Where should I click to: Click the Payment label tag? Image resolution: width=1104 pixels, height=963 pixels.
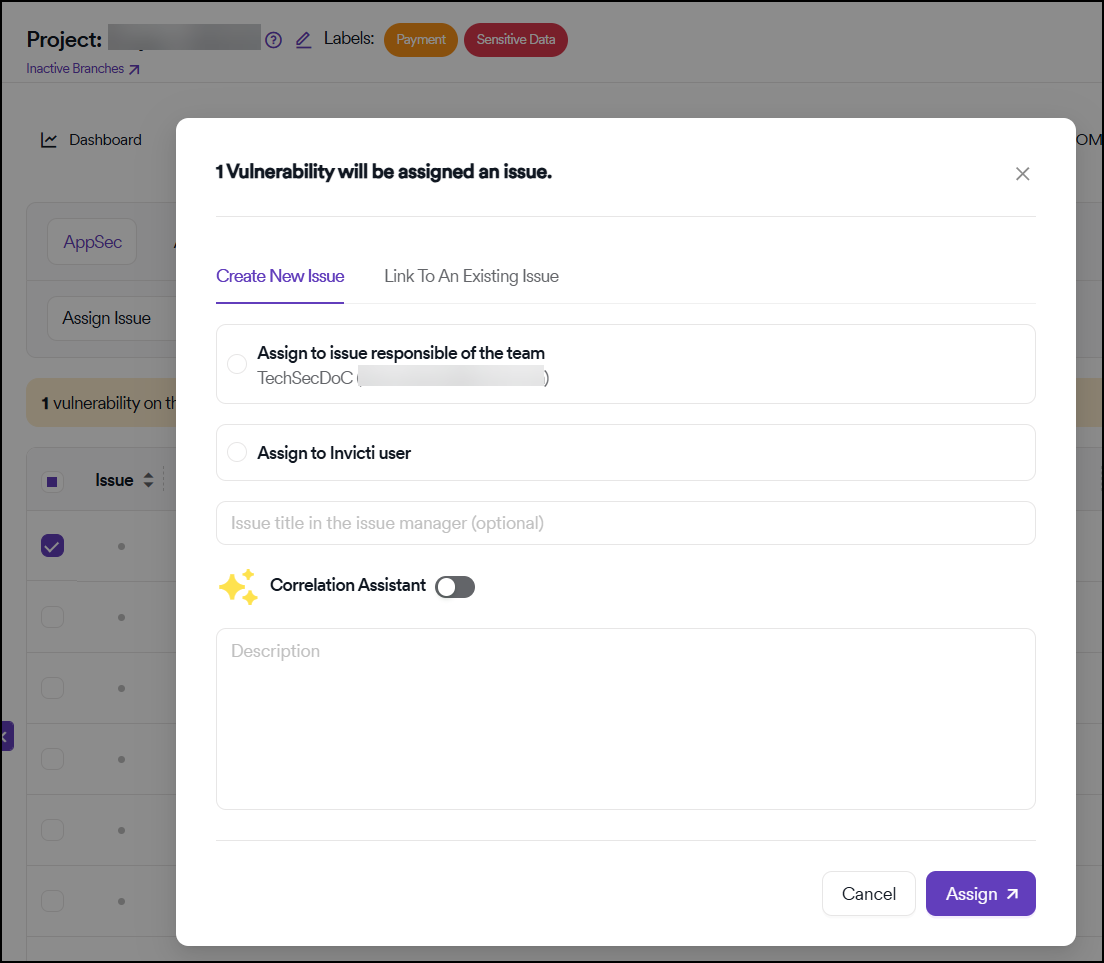pyautogui.click(x=421, y=40)
